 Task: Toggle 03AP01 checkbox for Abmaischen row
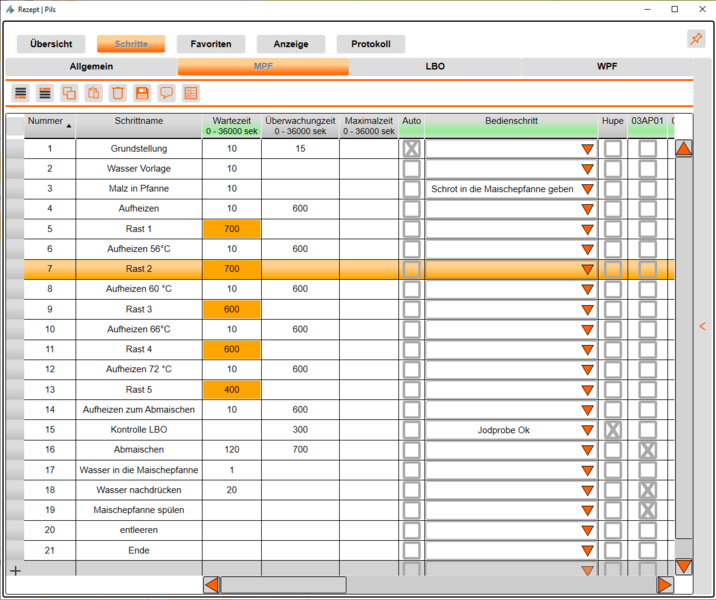(x=647, y=450)
